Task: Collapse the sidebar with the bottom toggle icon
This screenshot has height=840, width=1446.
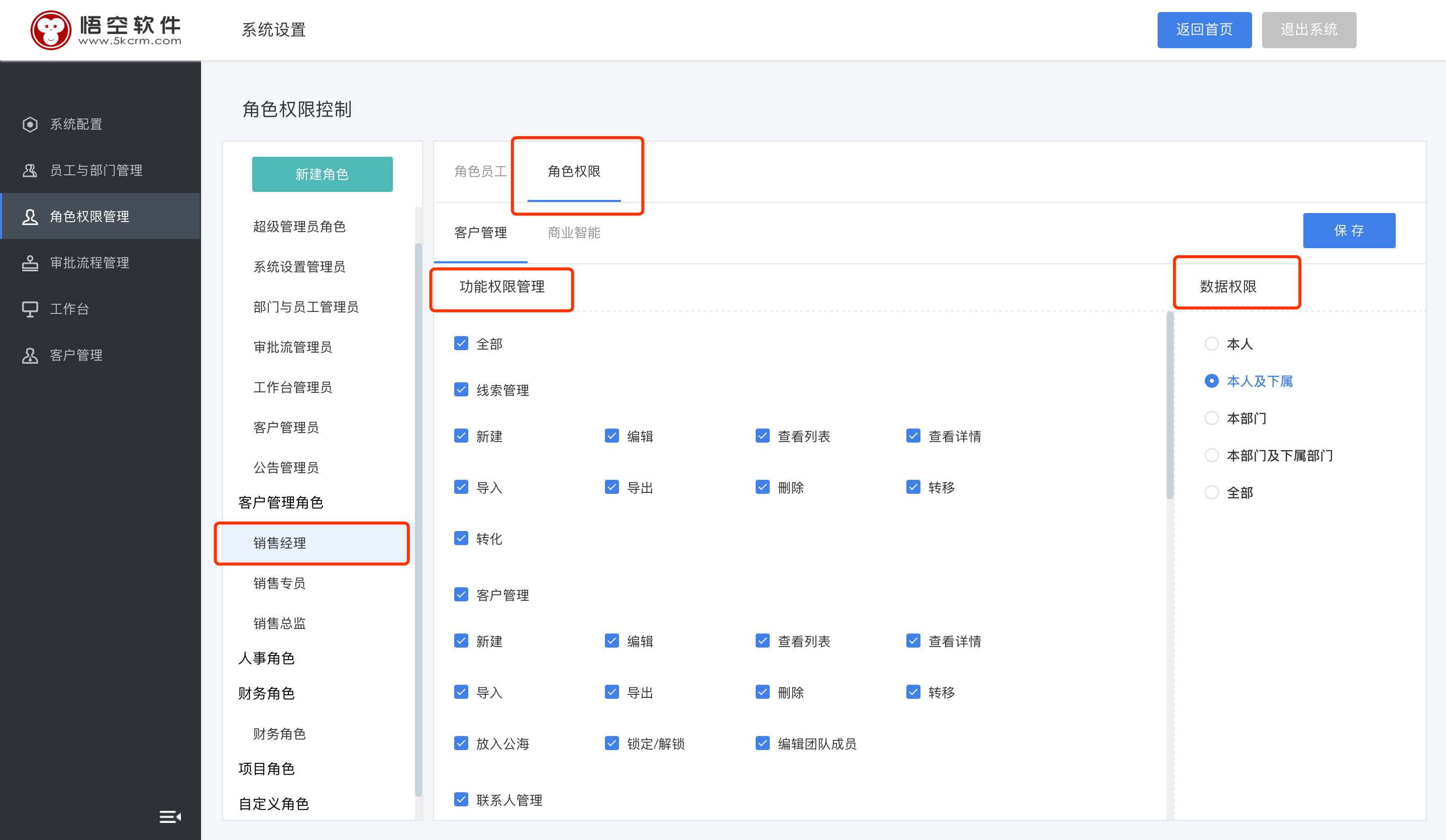Action: click(169, 816)
